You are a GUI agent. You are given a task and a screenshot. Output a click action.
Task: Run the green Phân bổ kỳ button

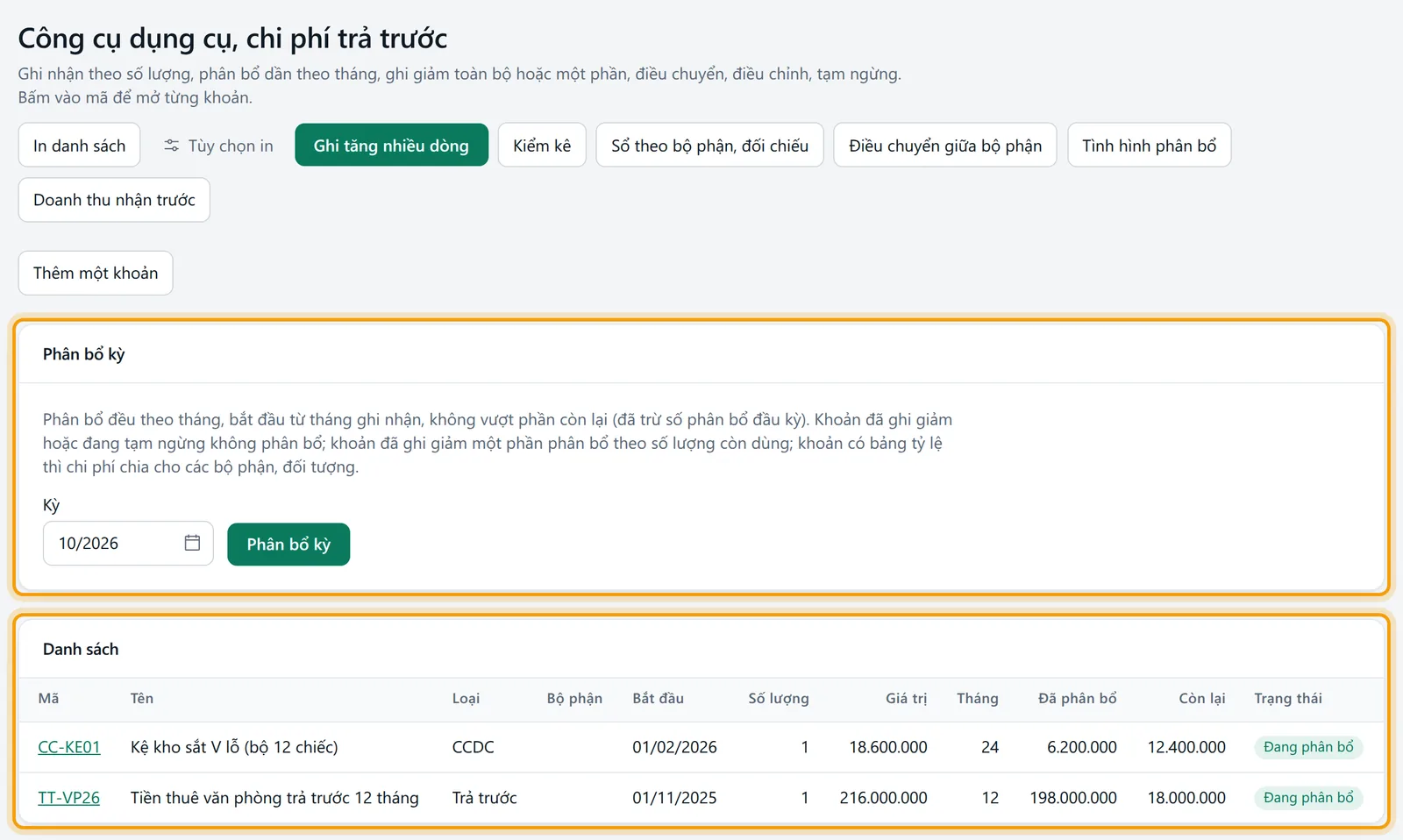pos(288,545)
